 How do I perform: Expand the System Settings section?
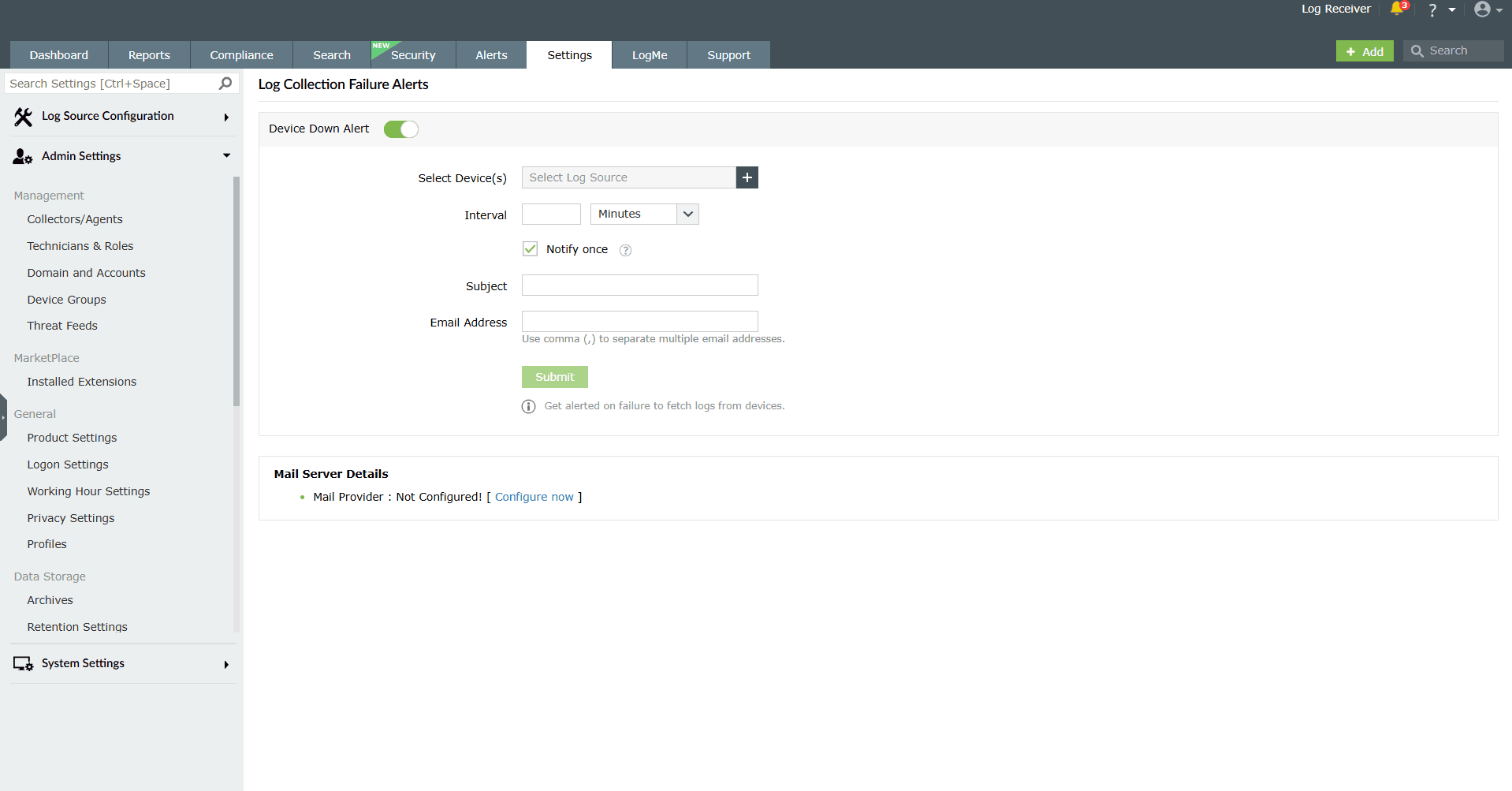tap(226, 664)
